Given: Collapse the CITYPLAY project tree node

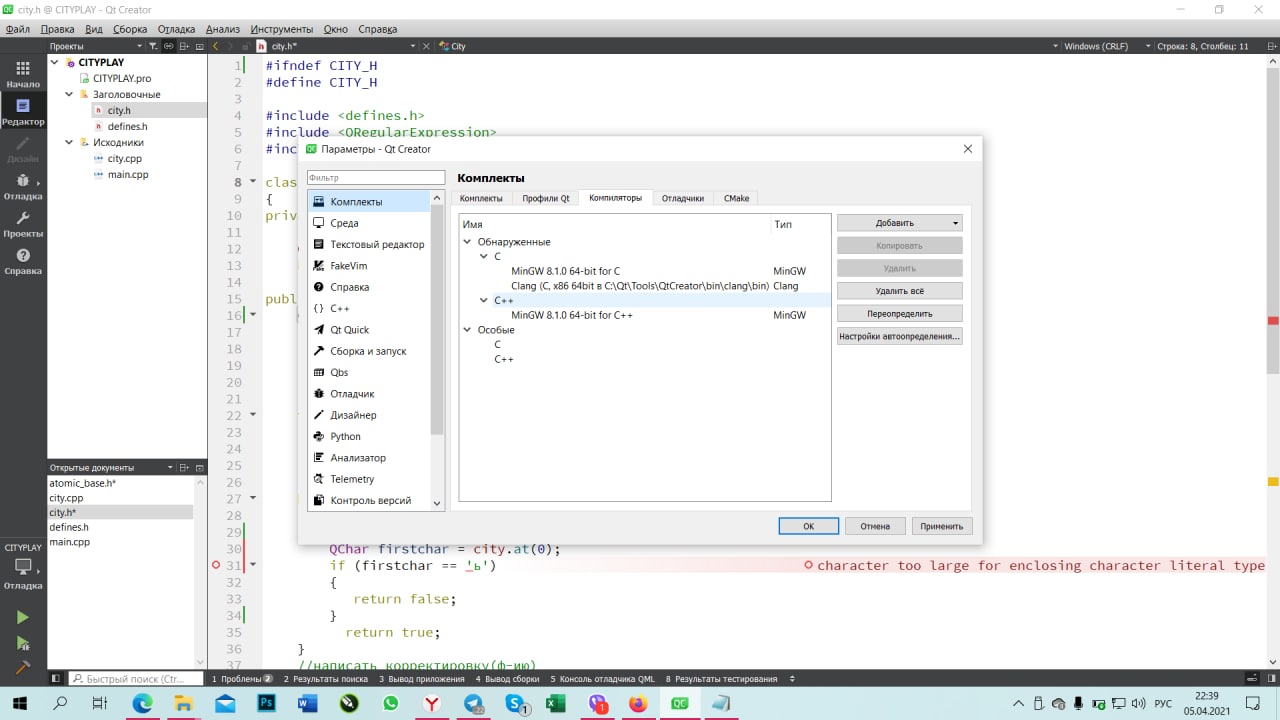Looking at the screenshot, I should 55,62.
